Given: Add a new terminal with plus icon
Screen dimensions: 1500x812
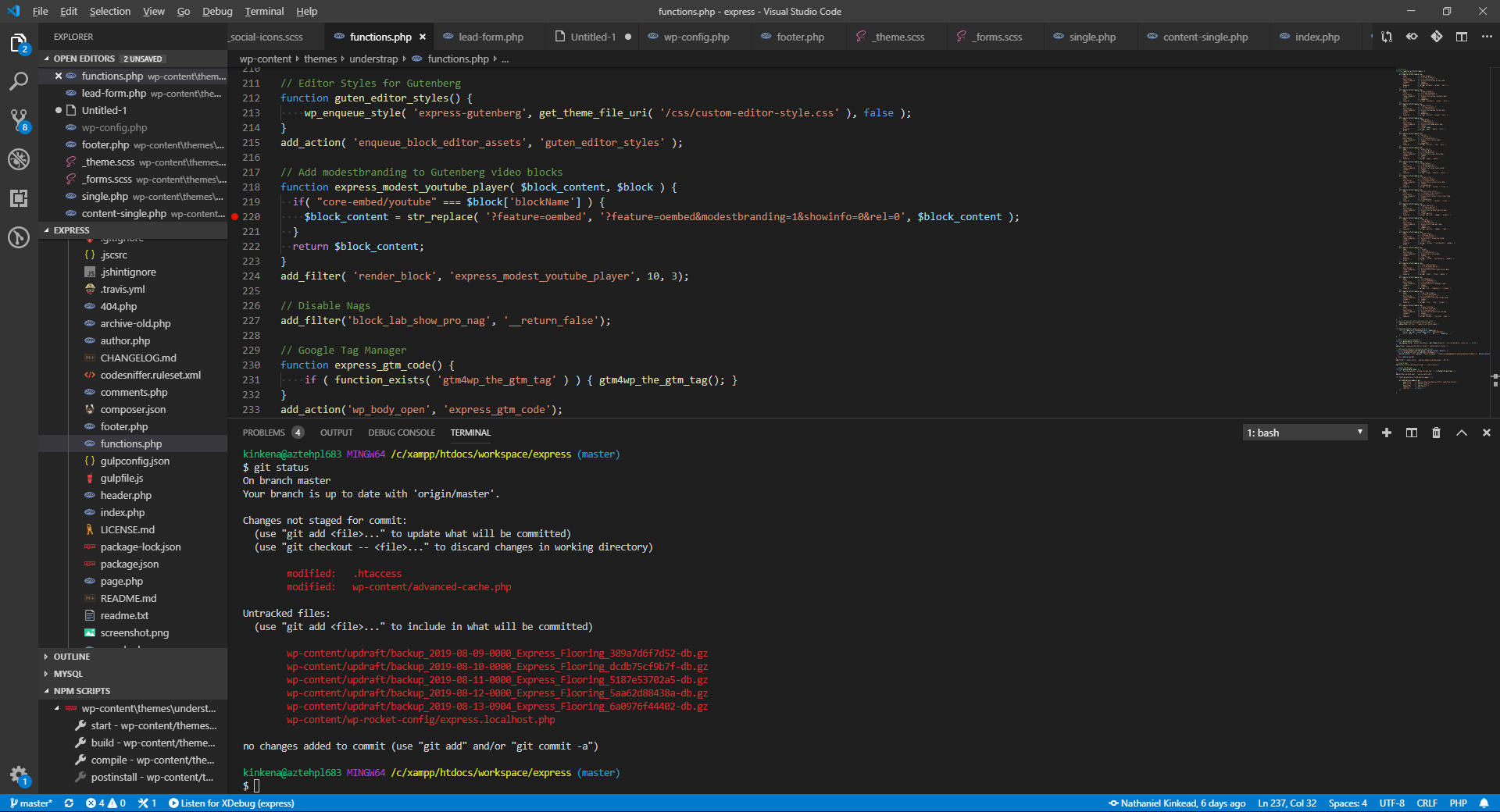Looking at the screenshot, I should [x=1387, y=433].
